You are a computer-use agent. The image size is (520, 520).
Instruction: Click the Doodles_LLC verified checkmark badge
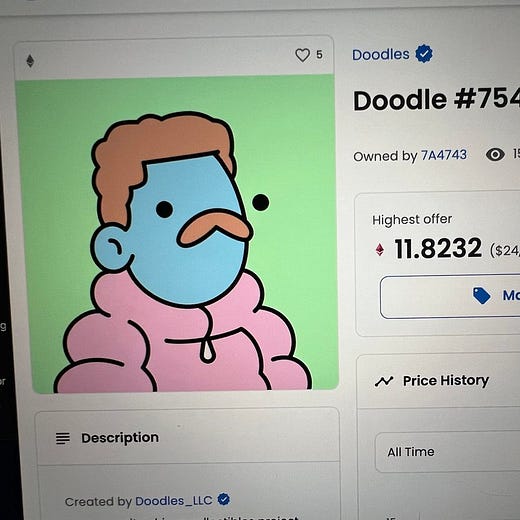(x=223, y=499)
